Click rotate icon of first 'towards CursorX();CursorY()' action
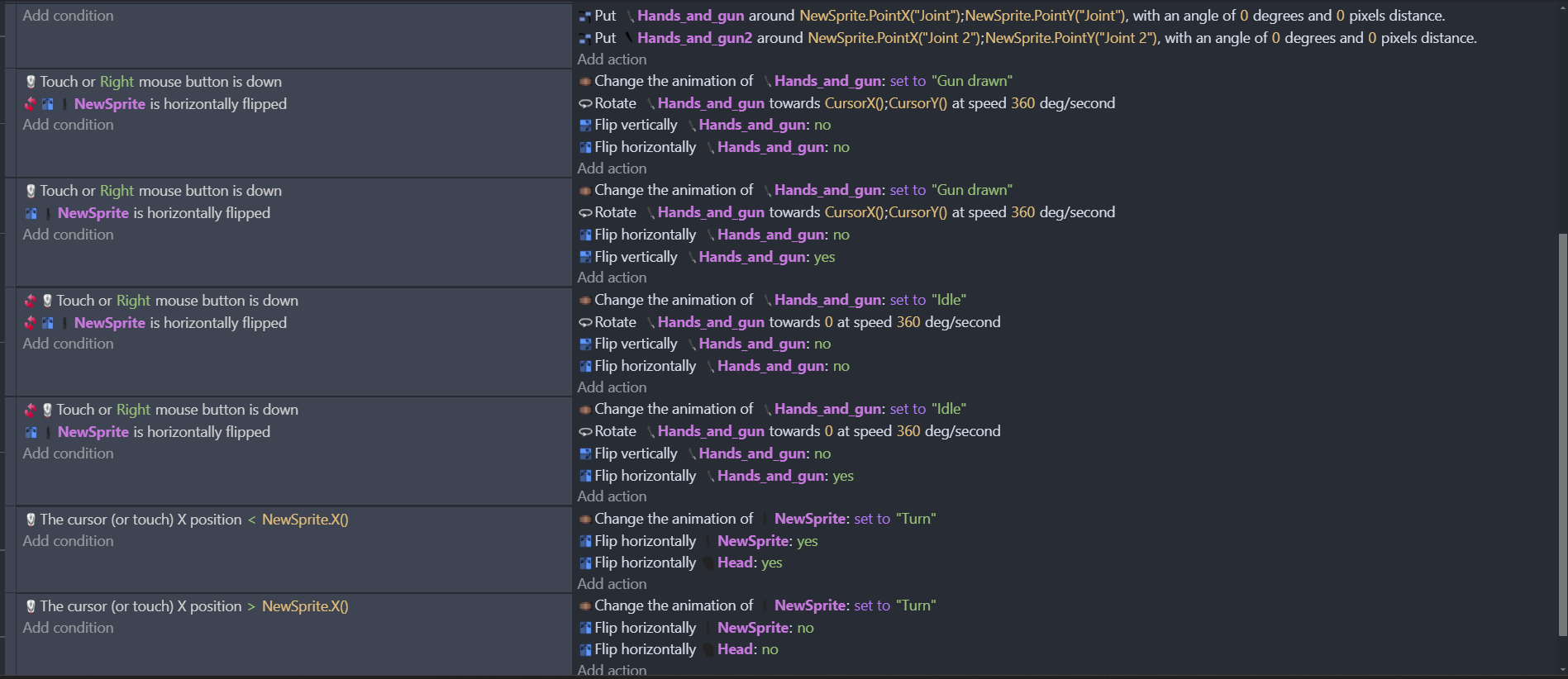Viewport: 1568px width, 679px height. point(585,103)
